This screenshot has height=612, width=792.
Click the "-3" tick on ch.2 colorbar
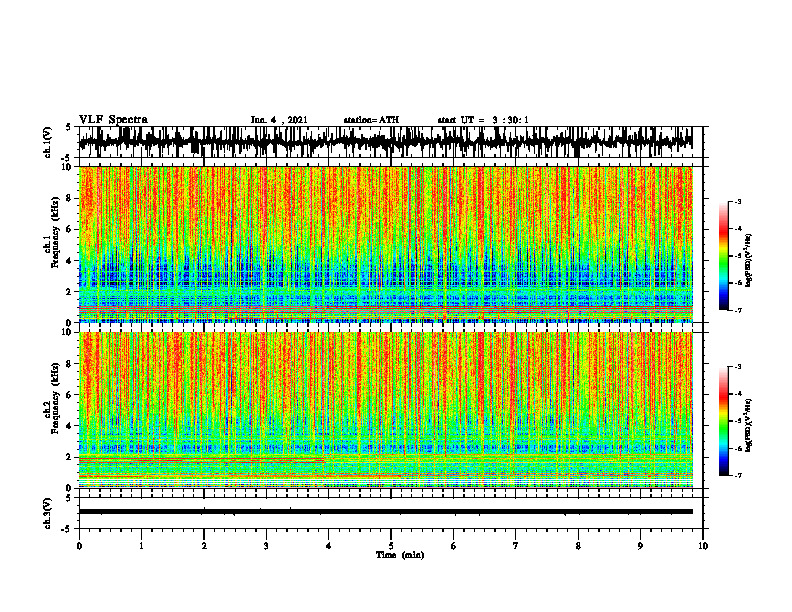[738, 367]
